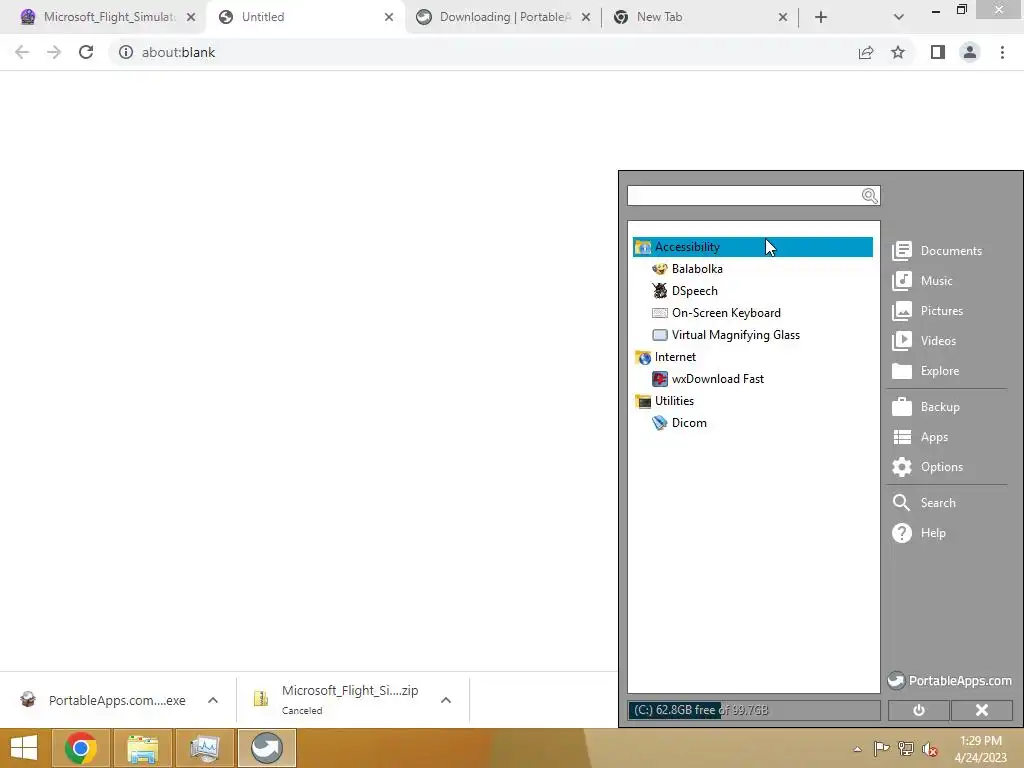Click the power eject button
This screenshot has height=768, width=1024.
[x=918, y=710]
